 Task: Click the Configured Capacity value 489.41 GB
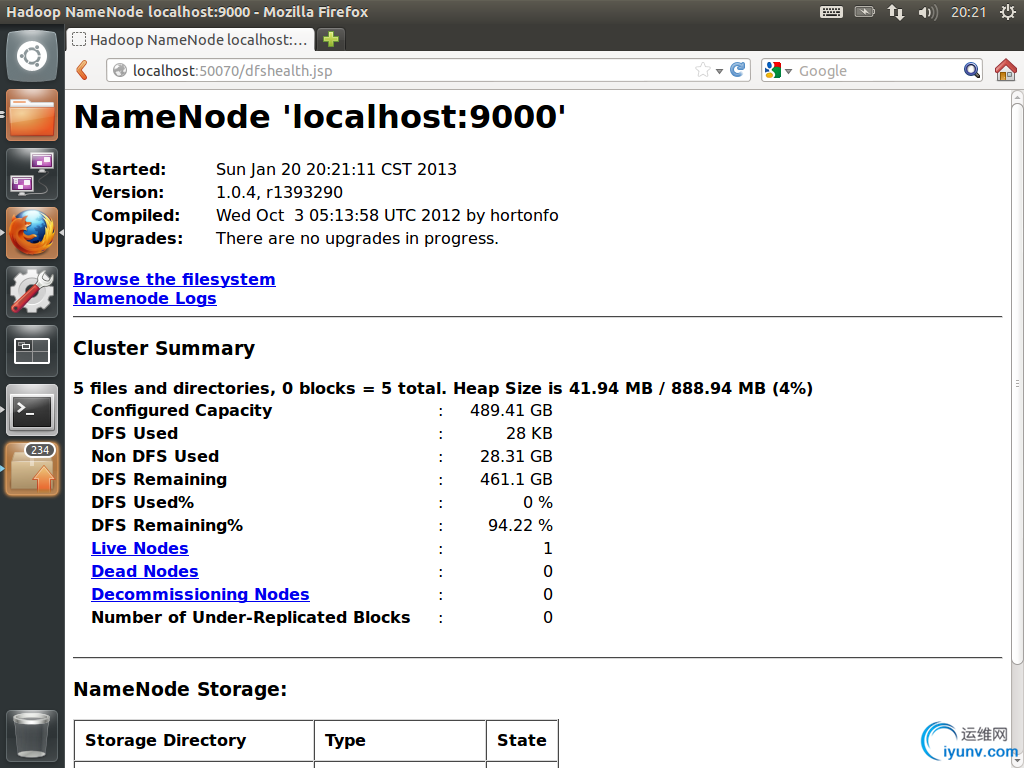(x=511, y=410)
